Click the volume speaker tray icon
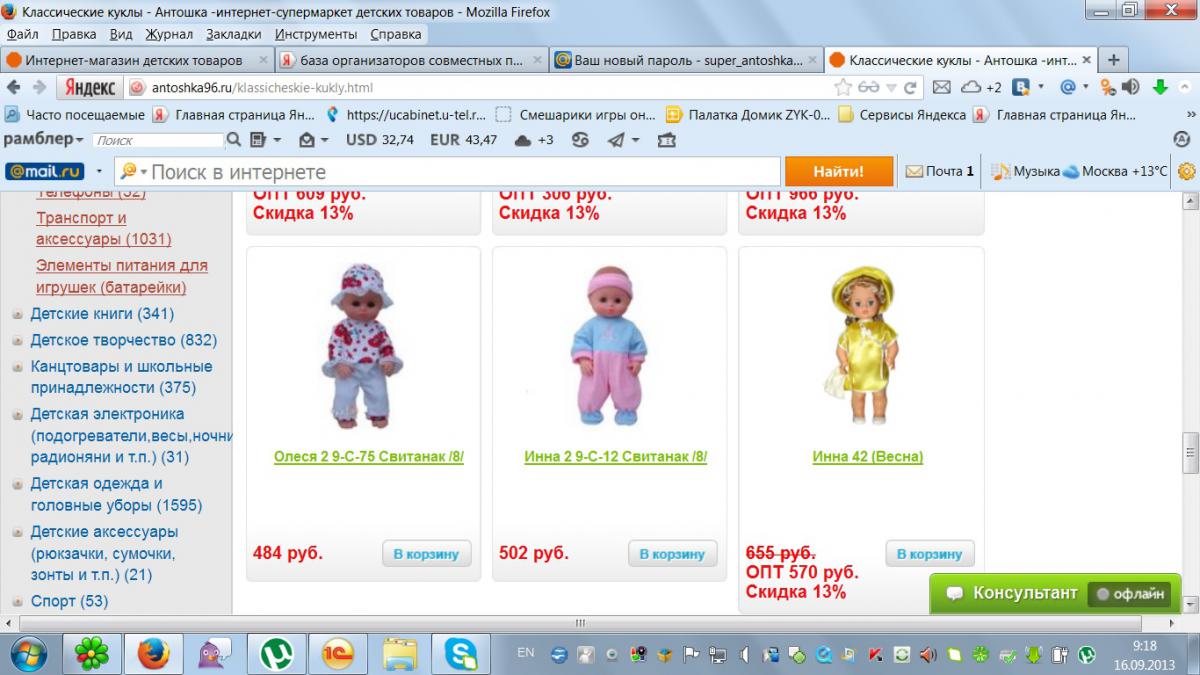This screenshot has width=1200, height=675. 928,655
